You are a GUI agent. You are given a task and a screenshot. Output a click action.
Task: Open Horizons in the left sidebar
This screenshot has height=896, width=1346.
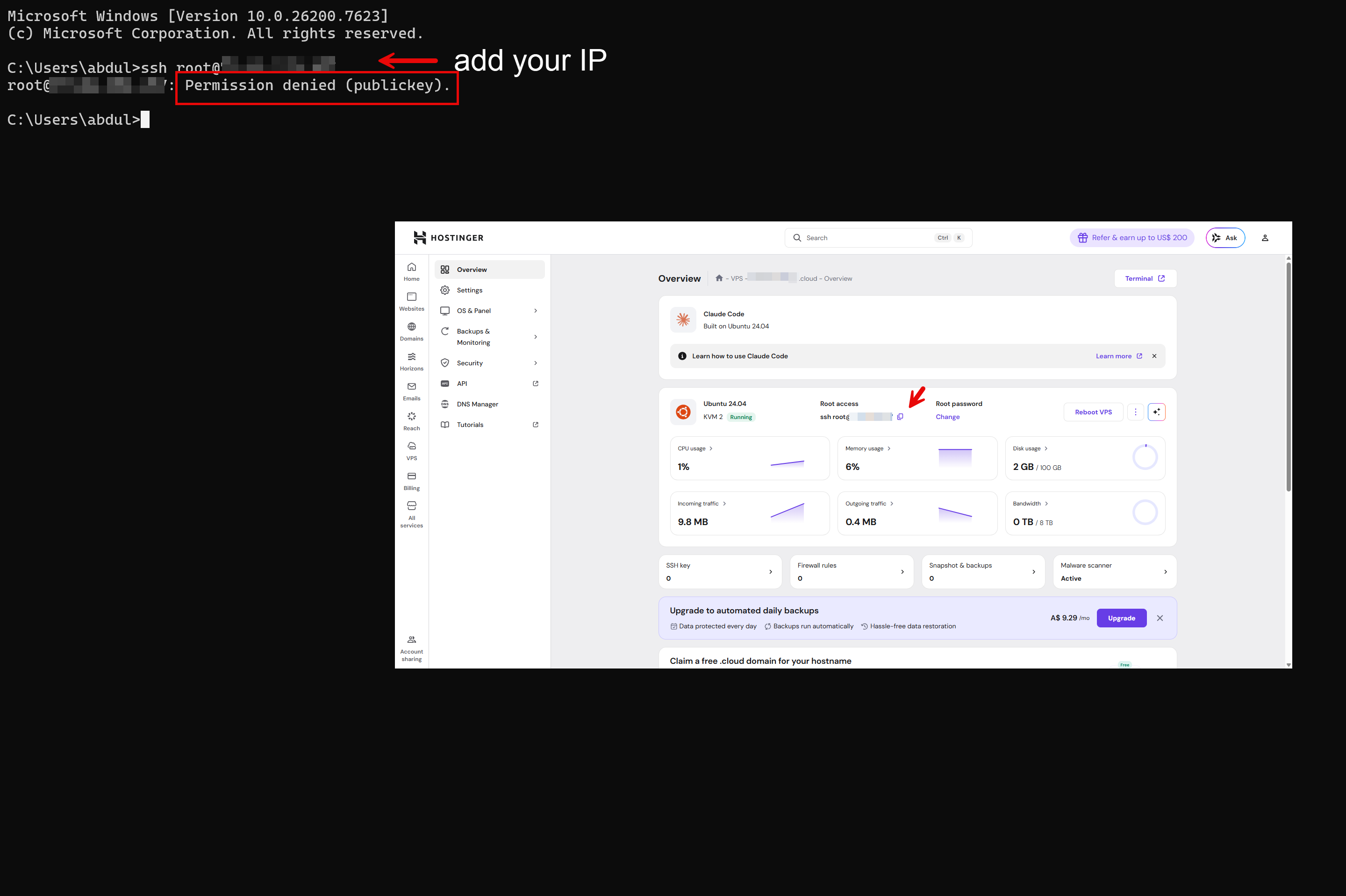(x=412, y=362)
